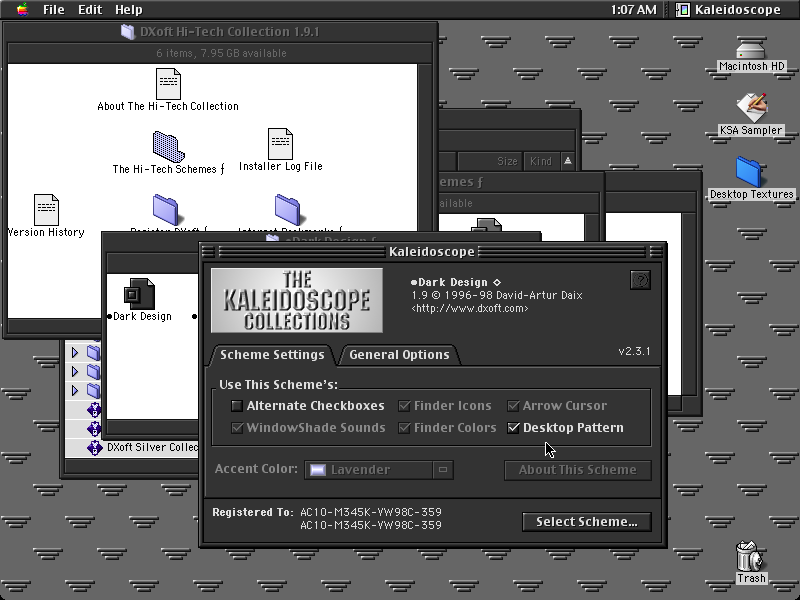Select the Installer Log File icon
Image resolution: width=800 pixels, height=600 pixels.
[x=281, y=144]
